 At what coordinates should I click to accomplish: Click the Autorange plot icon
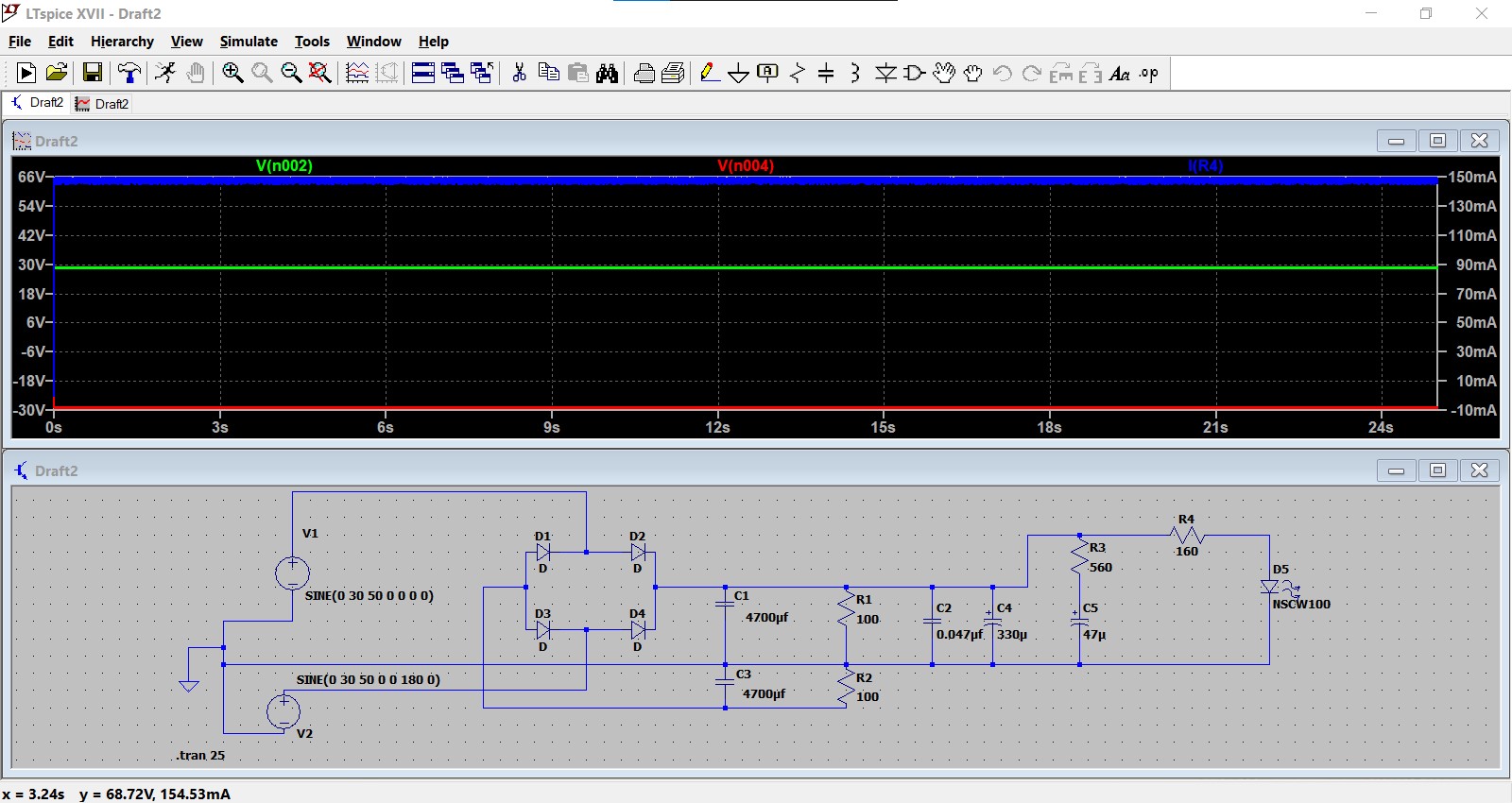pos(357,73)
